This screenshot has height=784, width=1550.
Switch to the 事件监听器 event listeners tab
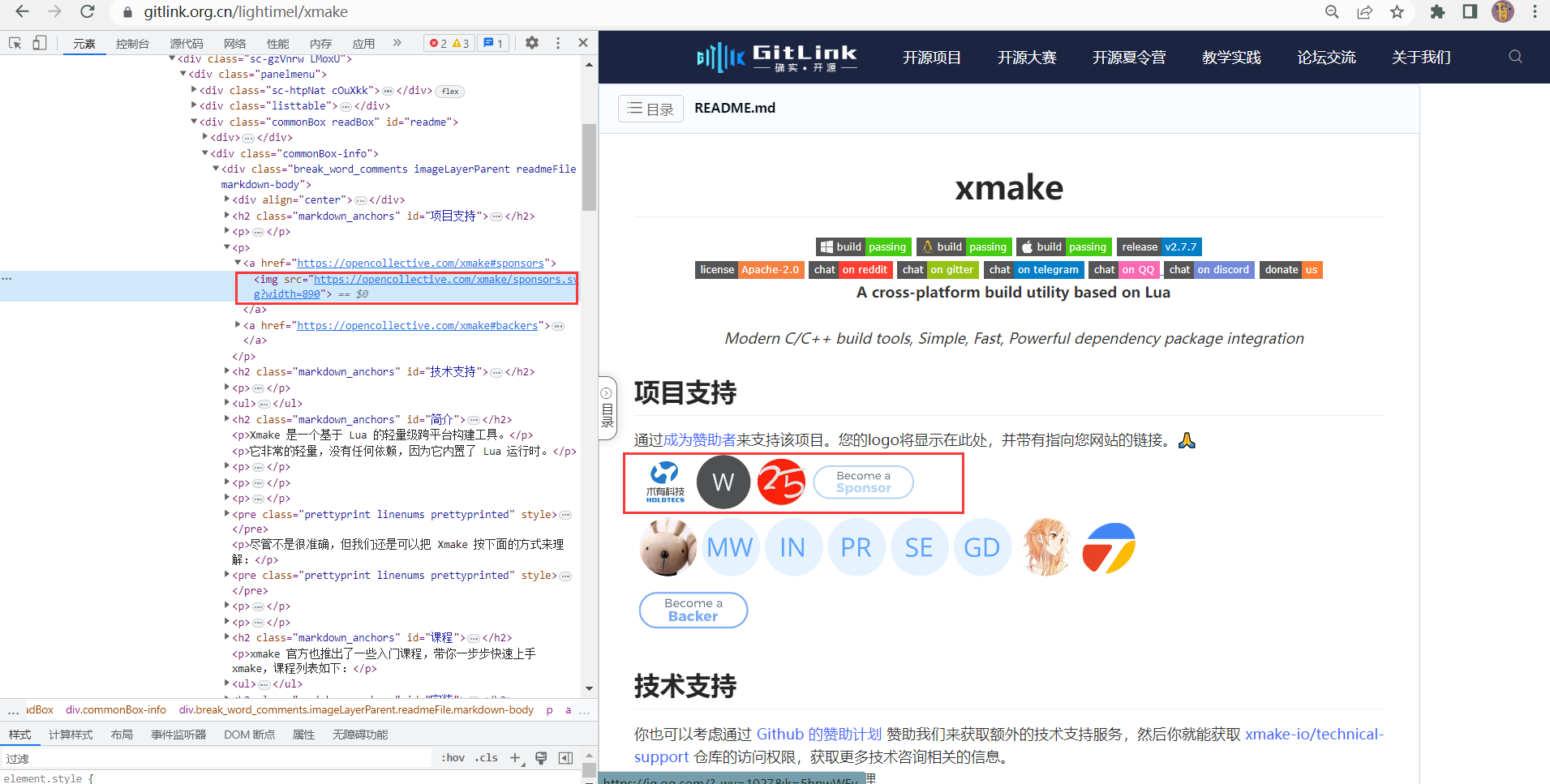click(x=178, y=735)
